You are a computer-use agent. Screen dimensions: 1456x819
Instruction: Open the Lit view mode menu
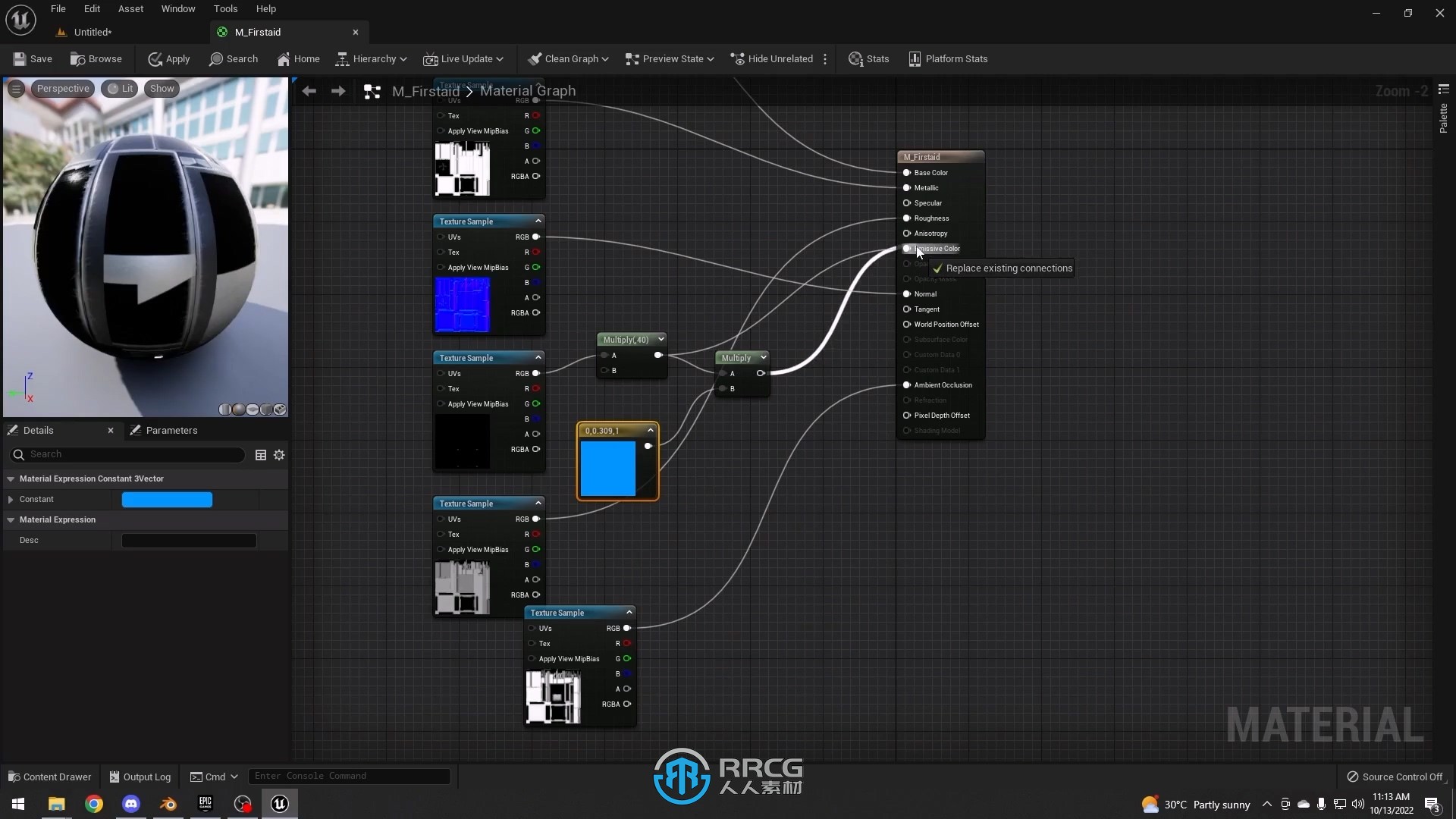[x=120, y=89]
